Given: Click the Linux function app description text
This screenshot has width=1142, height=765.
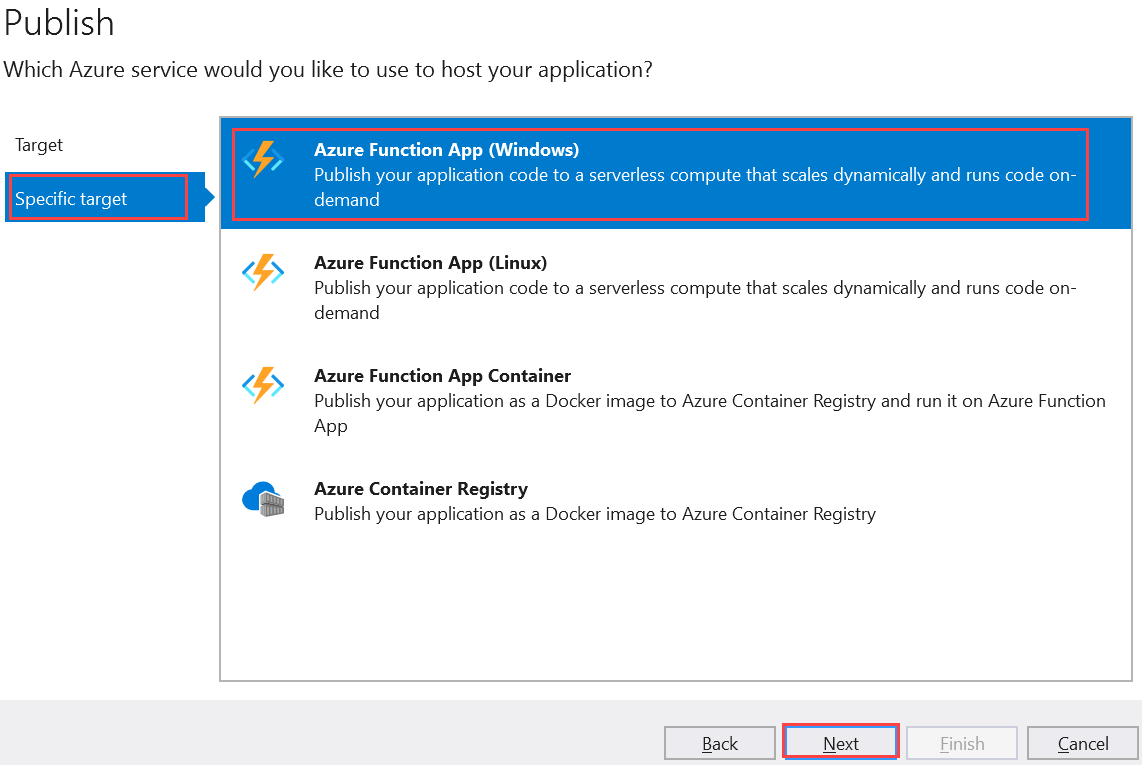Looking at the screenshot, I should click(x=695, y=300).
